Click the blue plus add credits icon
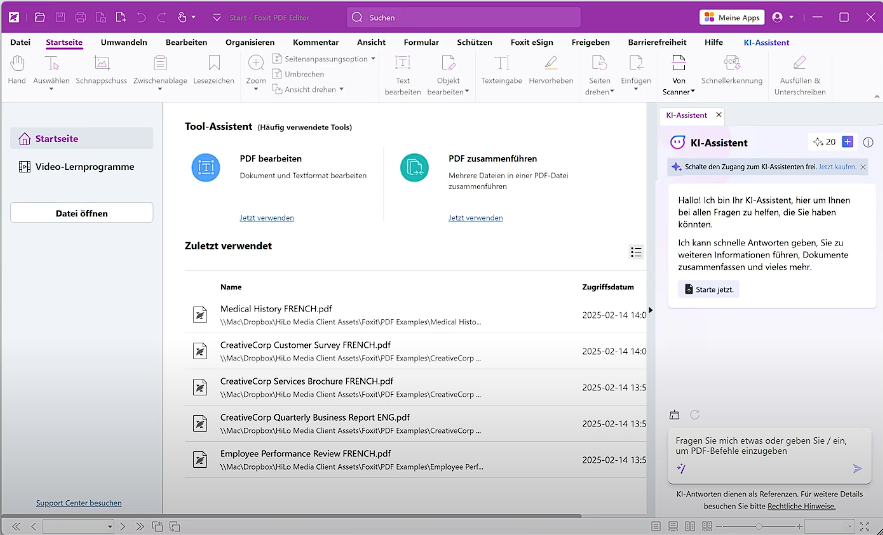Viewport: 883px width, 535px height. point(847,142)
